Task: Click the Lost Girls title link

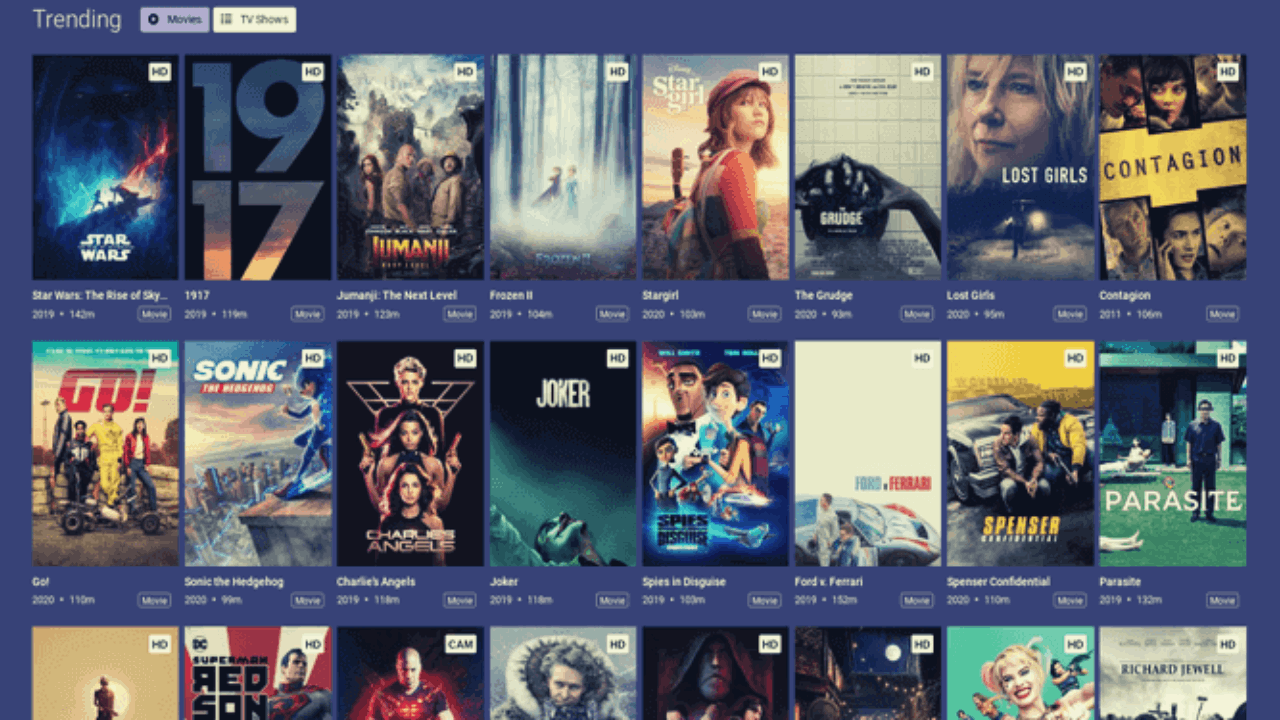Action: (971, 296)
